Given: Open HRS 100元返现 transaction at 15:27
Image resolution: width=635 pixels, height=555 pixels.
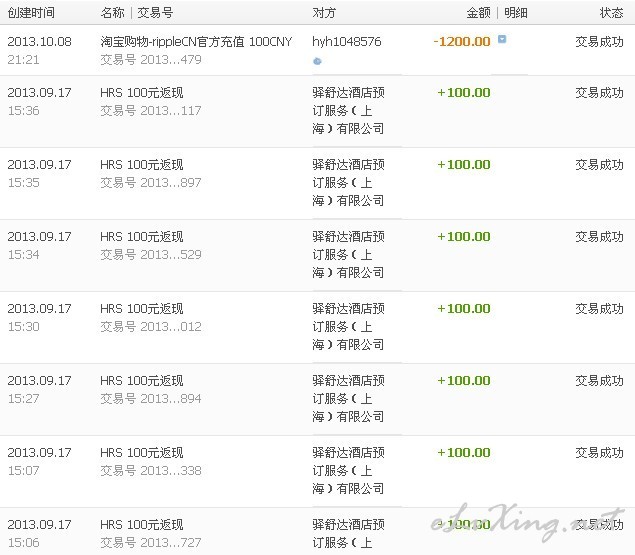Looking at the screenshot, I should click(142, 380).
